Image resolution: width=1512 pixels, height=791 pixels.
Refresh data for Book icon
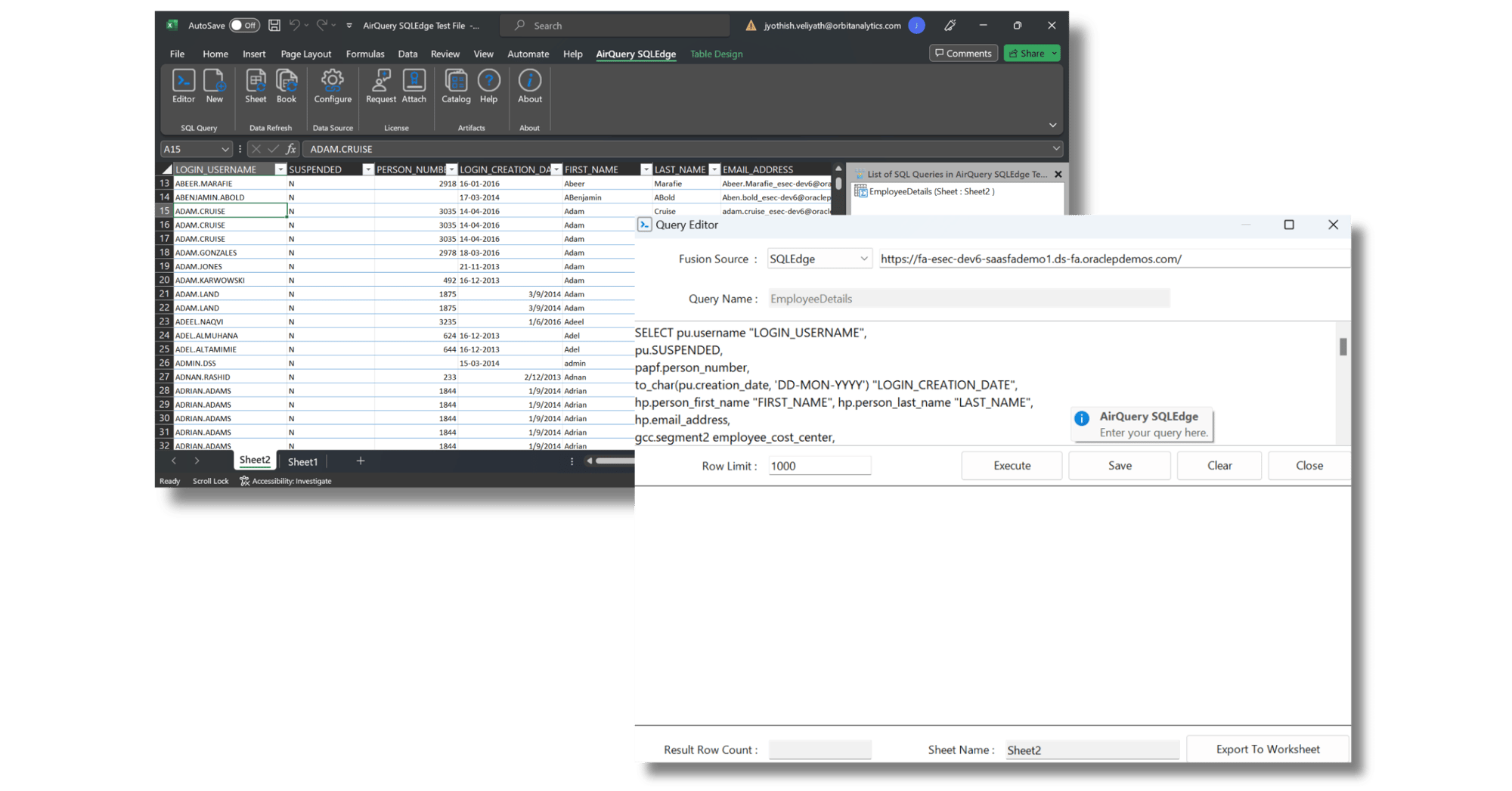pos(287,86)
